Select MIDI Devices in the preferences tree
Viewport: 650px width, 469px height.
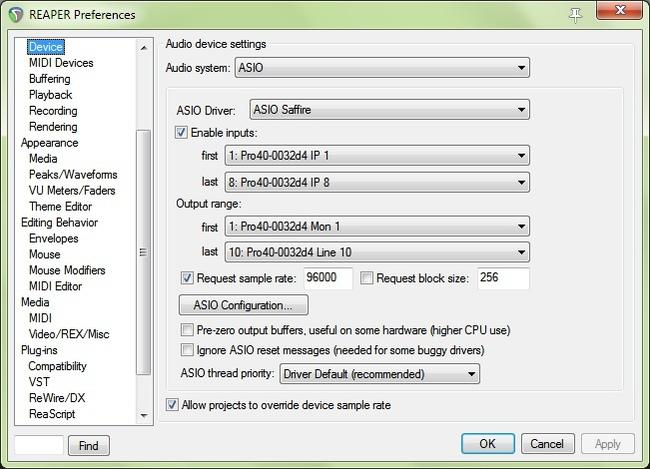61,63
